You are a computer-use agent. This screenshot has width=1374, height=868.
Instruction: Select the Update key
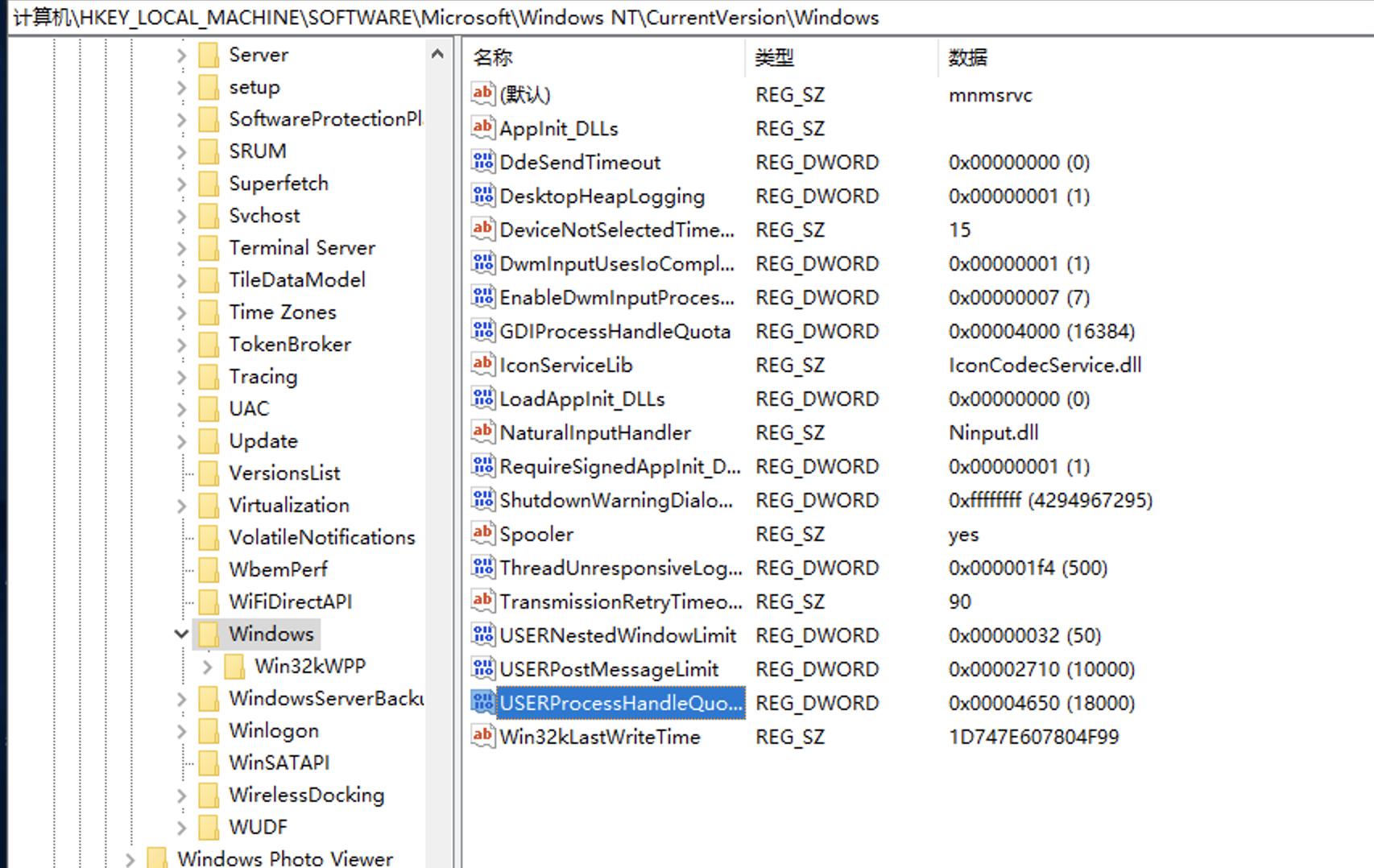point(263,441)
